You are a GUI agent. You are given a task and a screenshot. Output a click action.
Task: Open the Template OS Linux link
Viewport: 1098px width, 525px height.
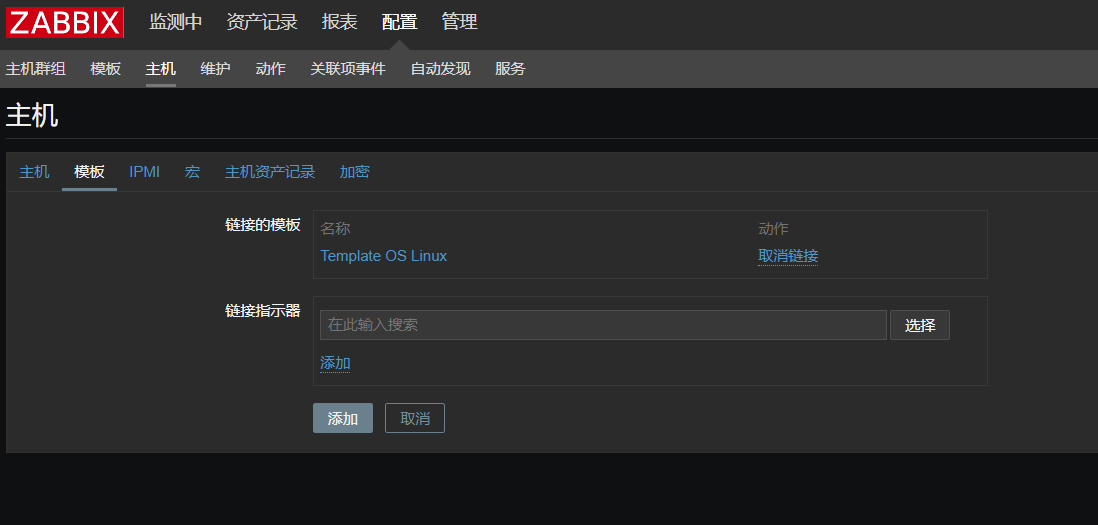pos(384,256)
